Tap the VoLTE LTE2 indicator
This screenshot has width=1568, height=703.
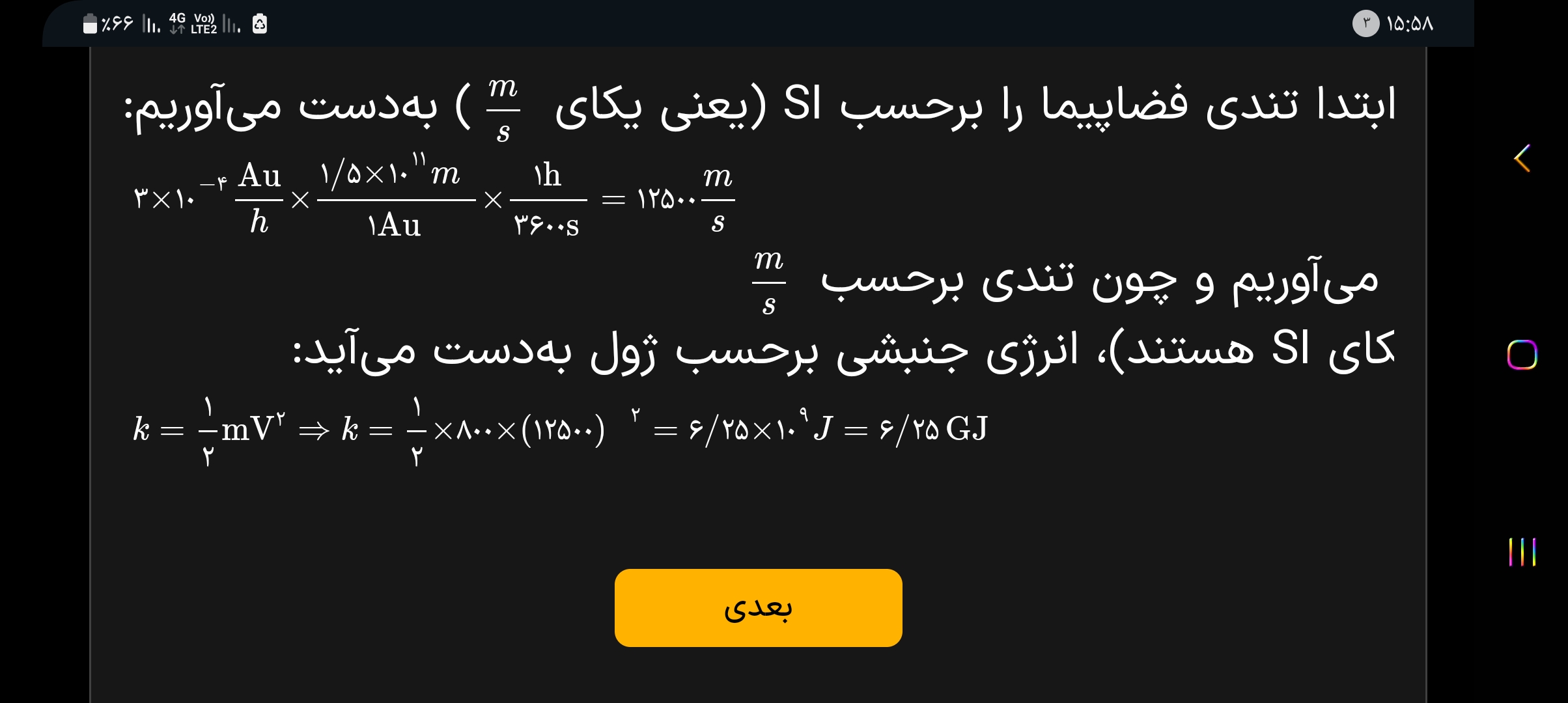pyautogui.click(x=204, y=24)
